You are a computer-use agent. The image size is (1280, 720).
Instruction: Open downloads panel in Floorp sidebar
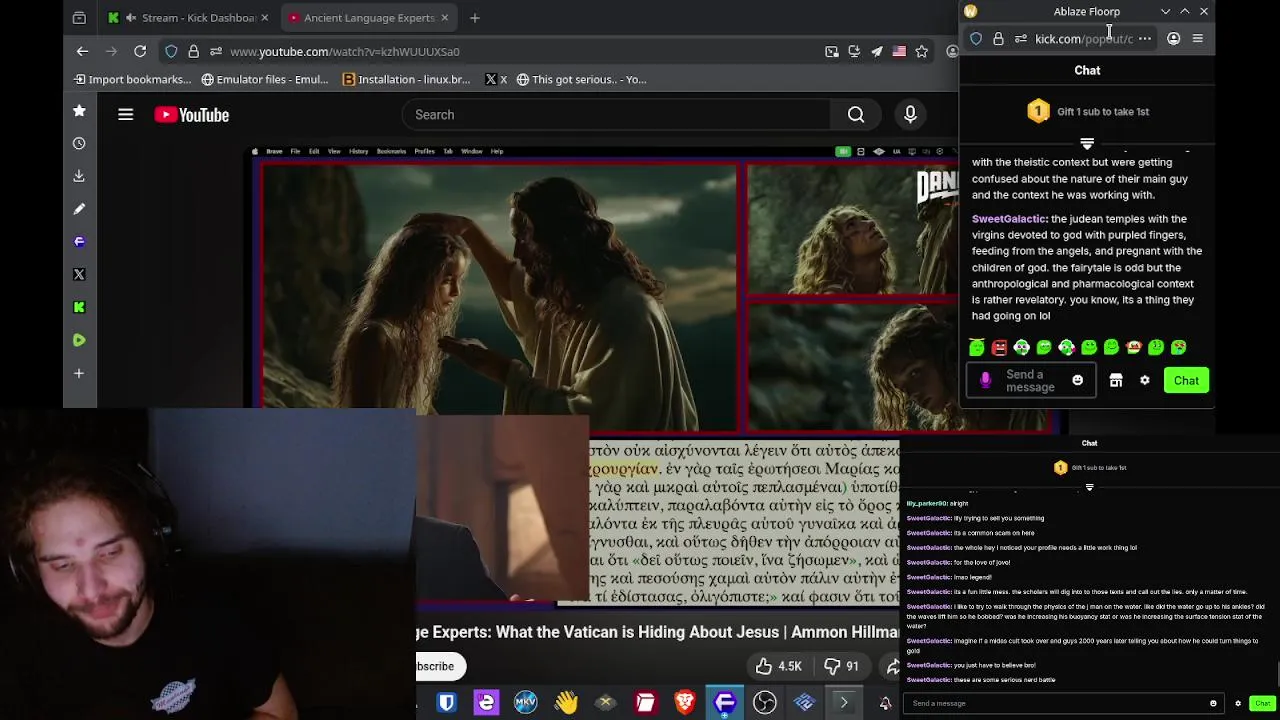[x=79, y=176]
